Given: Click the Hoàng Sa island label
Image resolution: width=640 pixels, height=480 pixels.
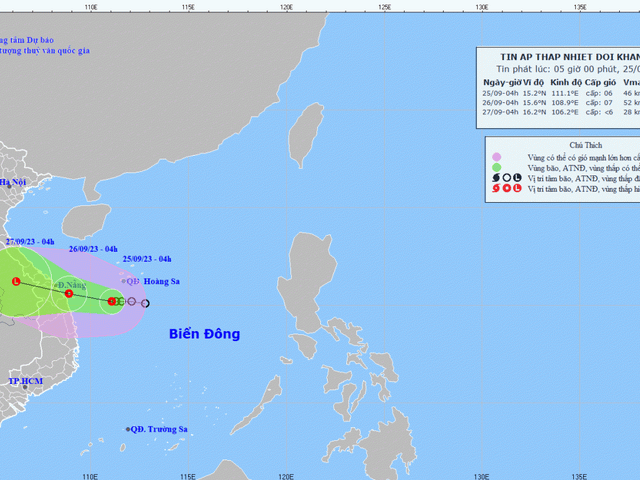Looking at the screenshot, I should pos(160,282).
